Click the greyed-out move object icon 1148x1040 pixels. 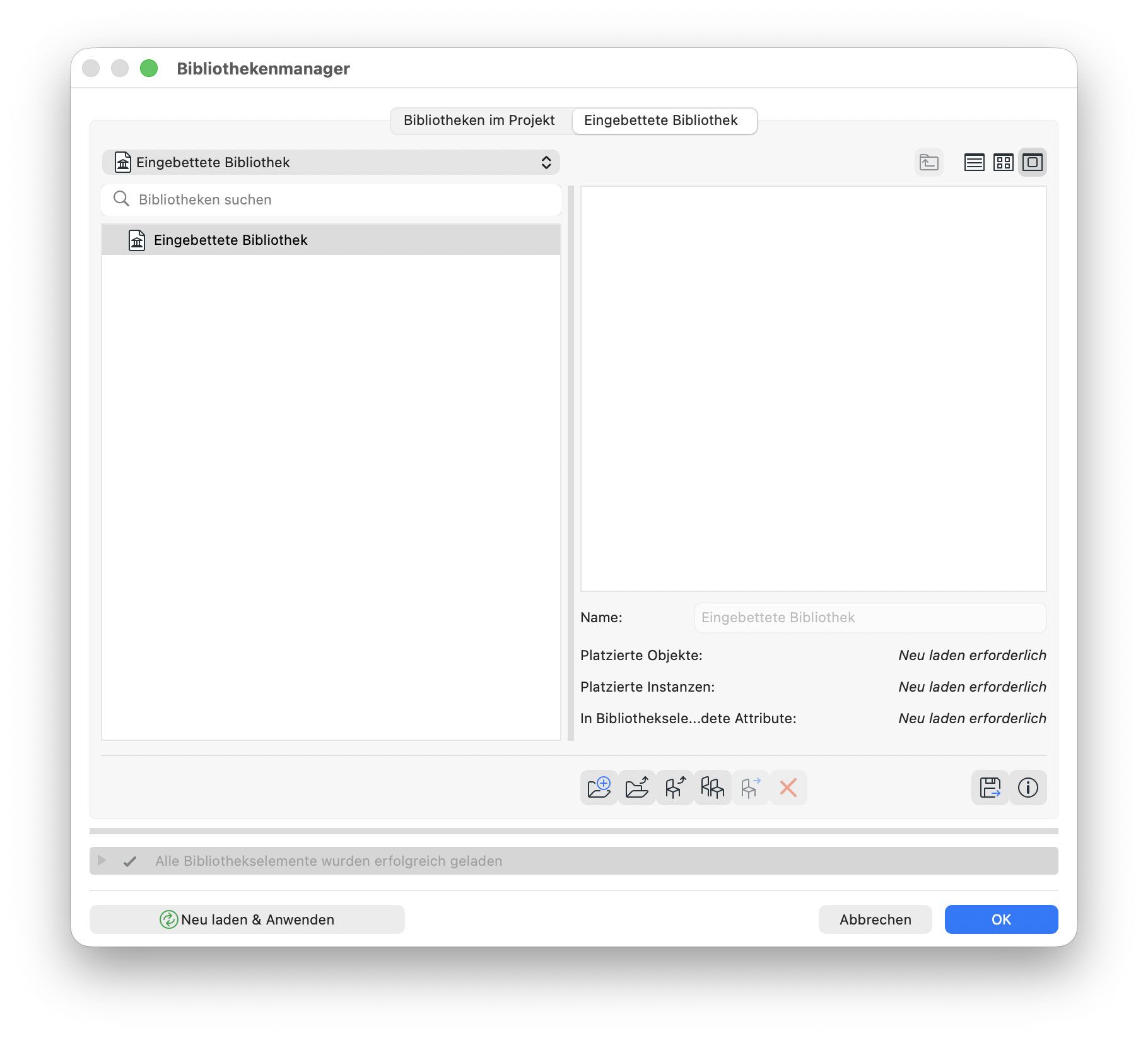click(x=750, y=788)
